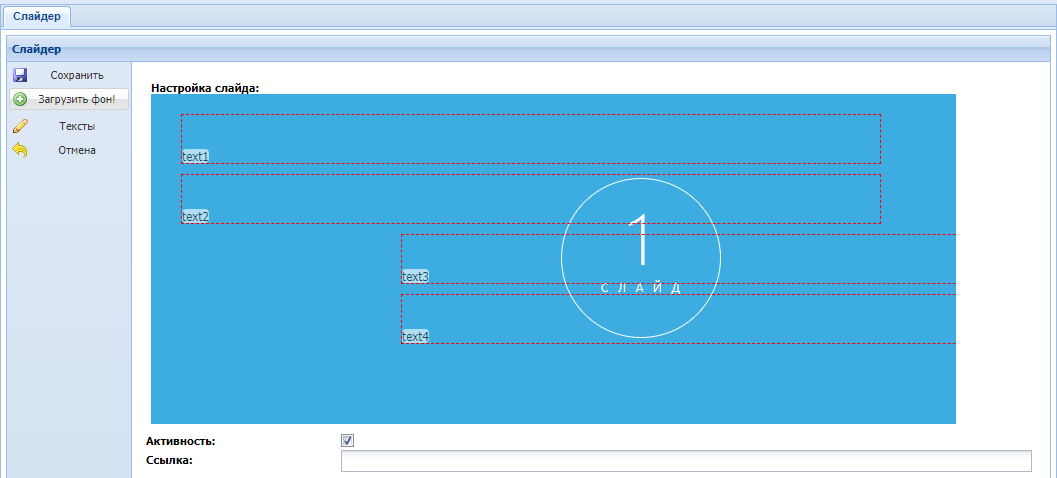Click the number 1 in slide circle

coord(642,241)
